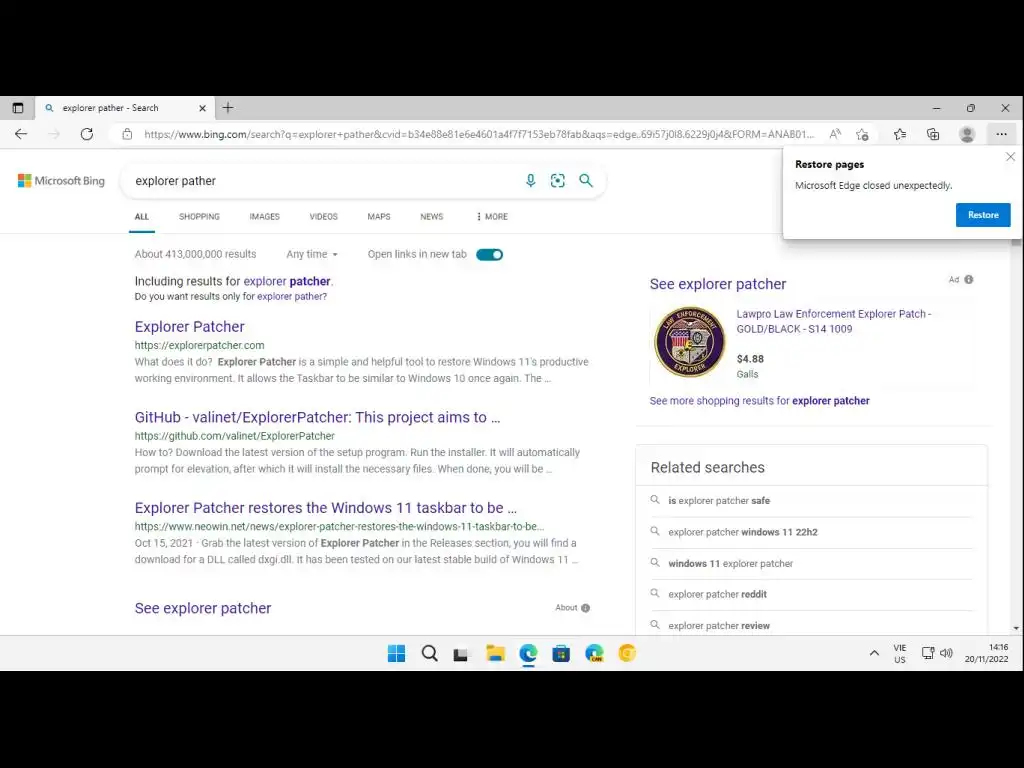The image size is (1024, 768).
Task: Switch to the MAPS tab
Action: 379,216
